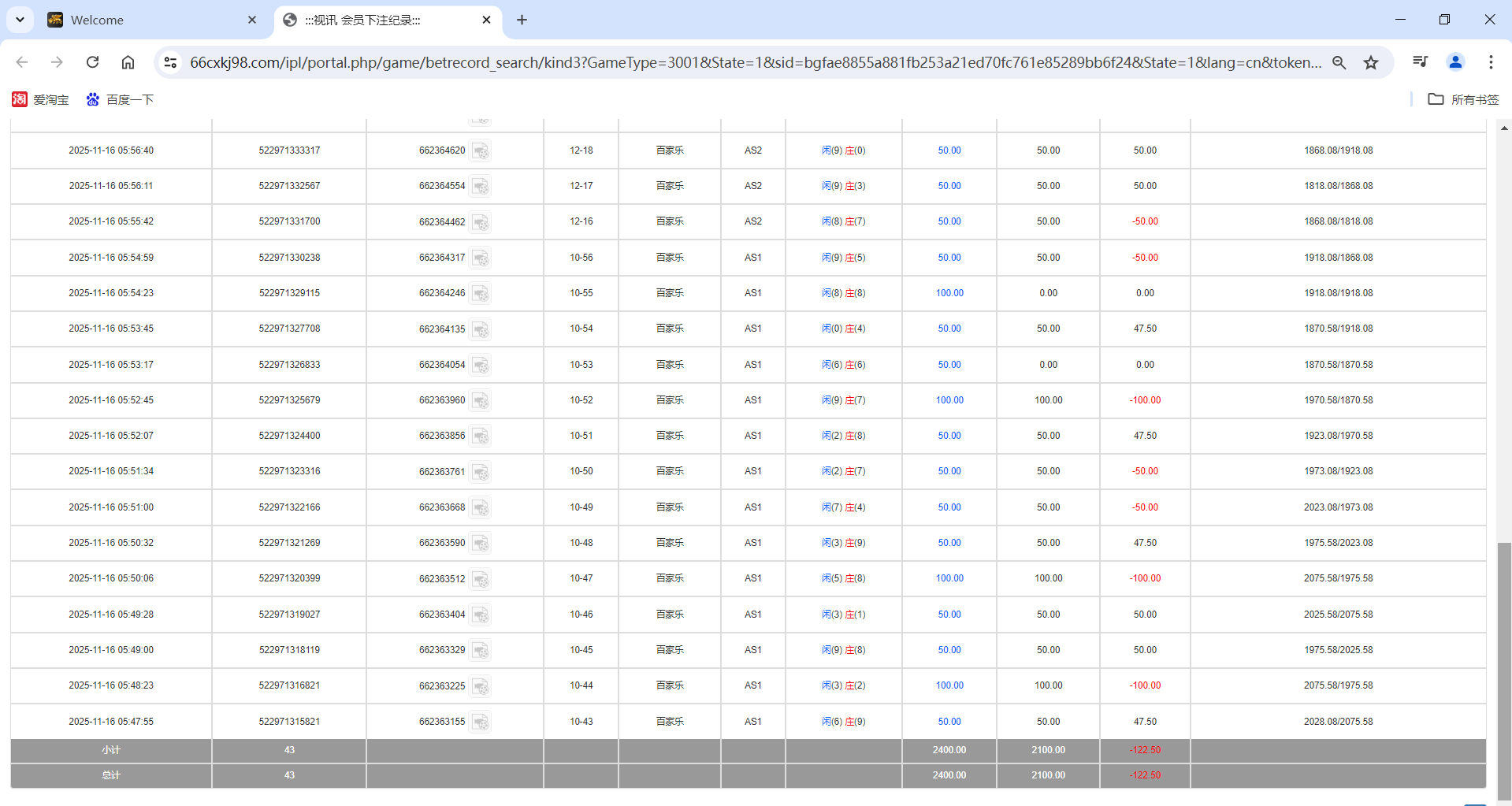Bookmark this page with the star icon
Image resolution: width=1512 pixels, height=806 pixels.
coord(1371,62)
